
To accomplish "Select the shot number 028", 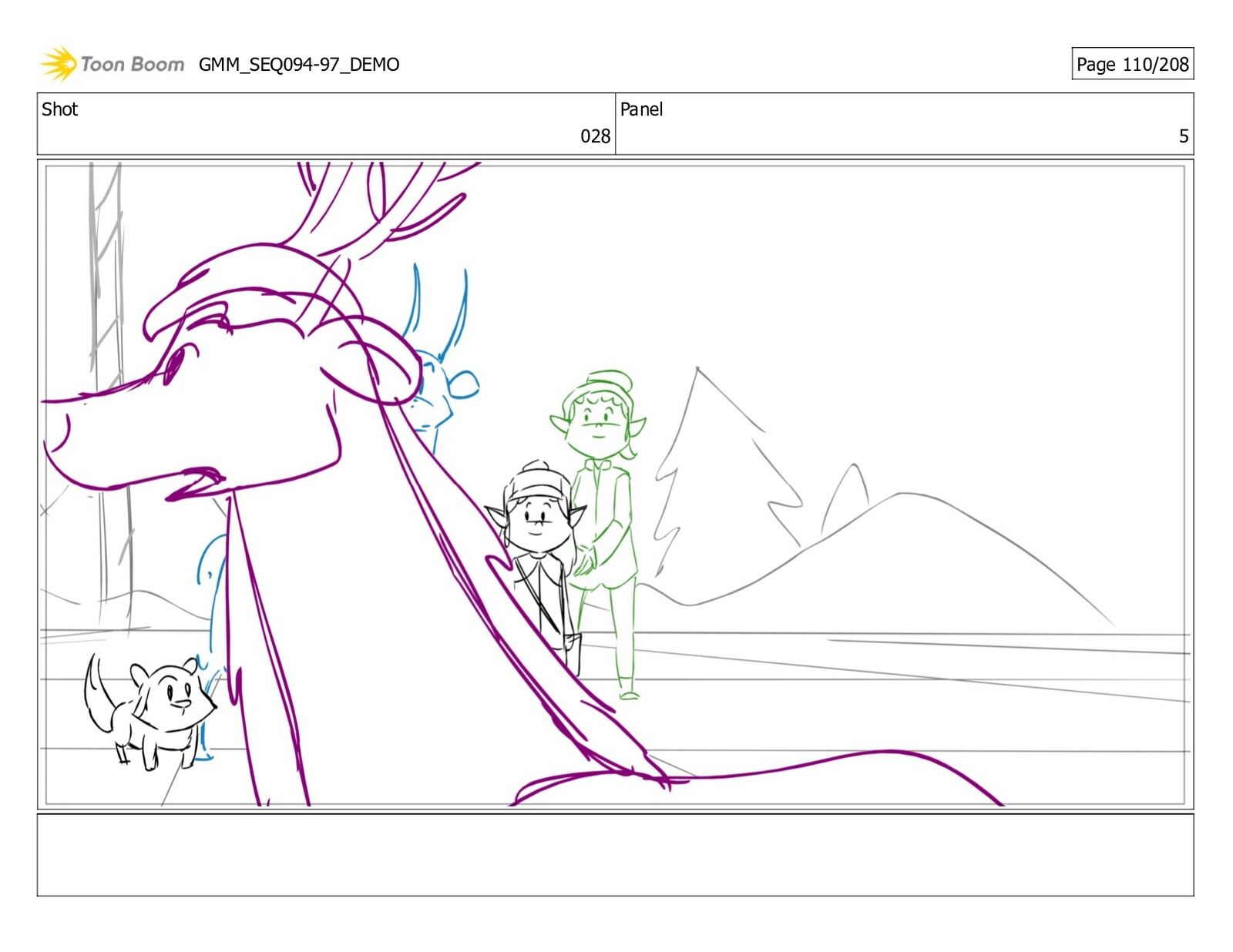I will [x=595, y=136].
